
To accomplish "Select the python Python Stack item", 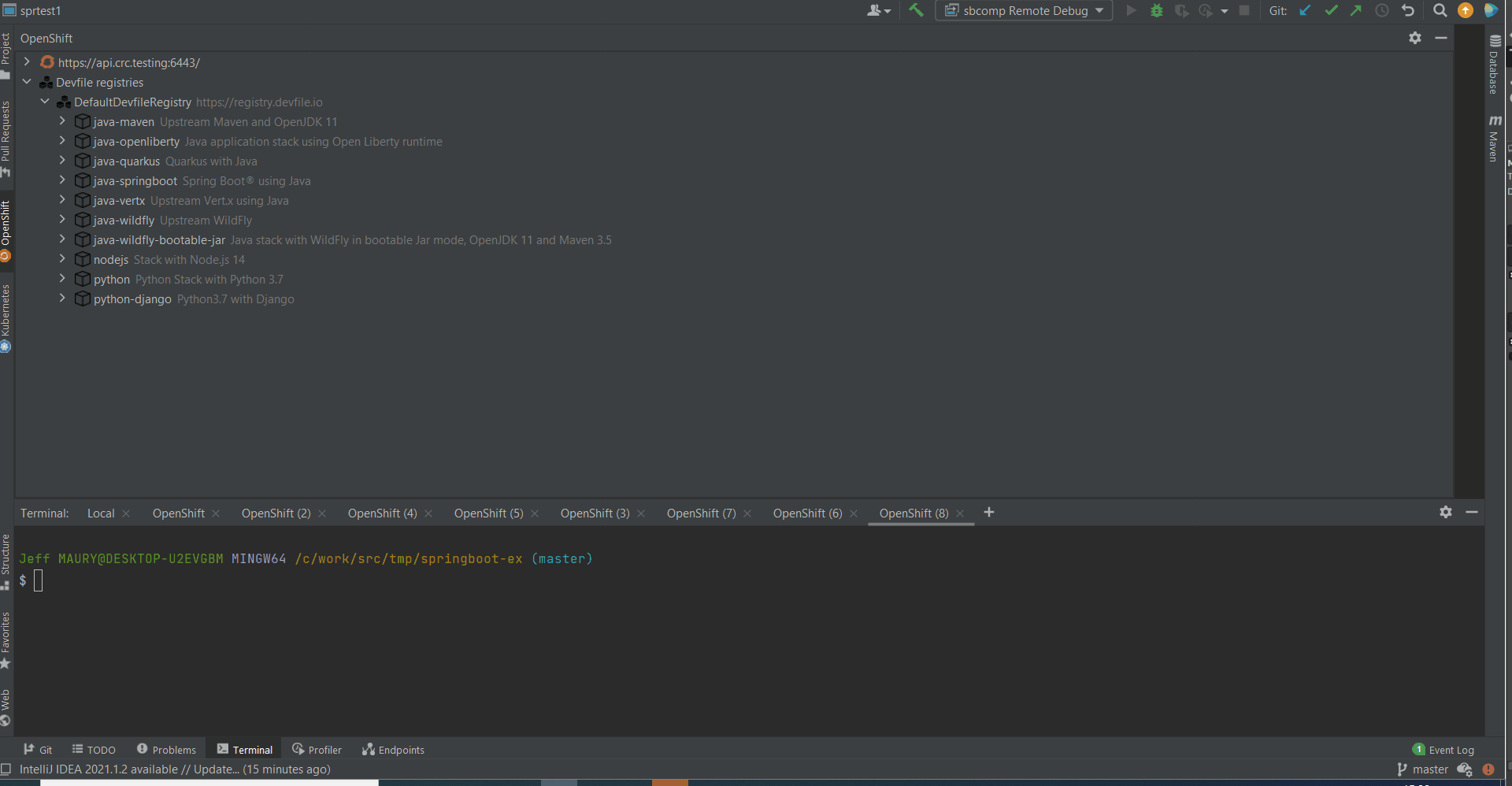I will 179,280.
